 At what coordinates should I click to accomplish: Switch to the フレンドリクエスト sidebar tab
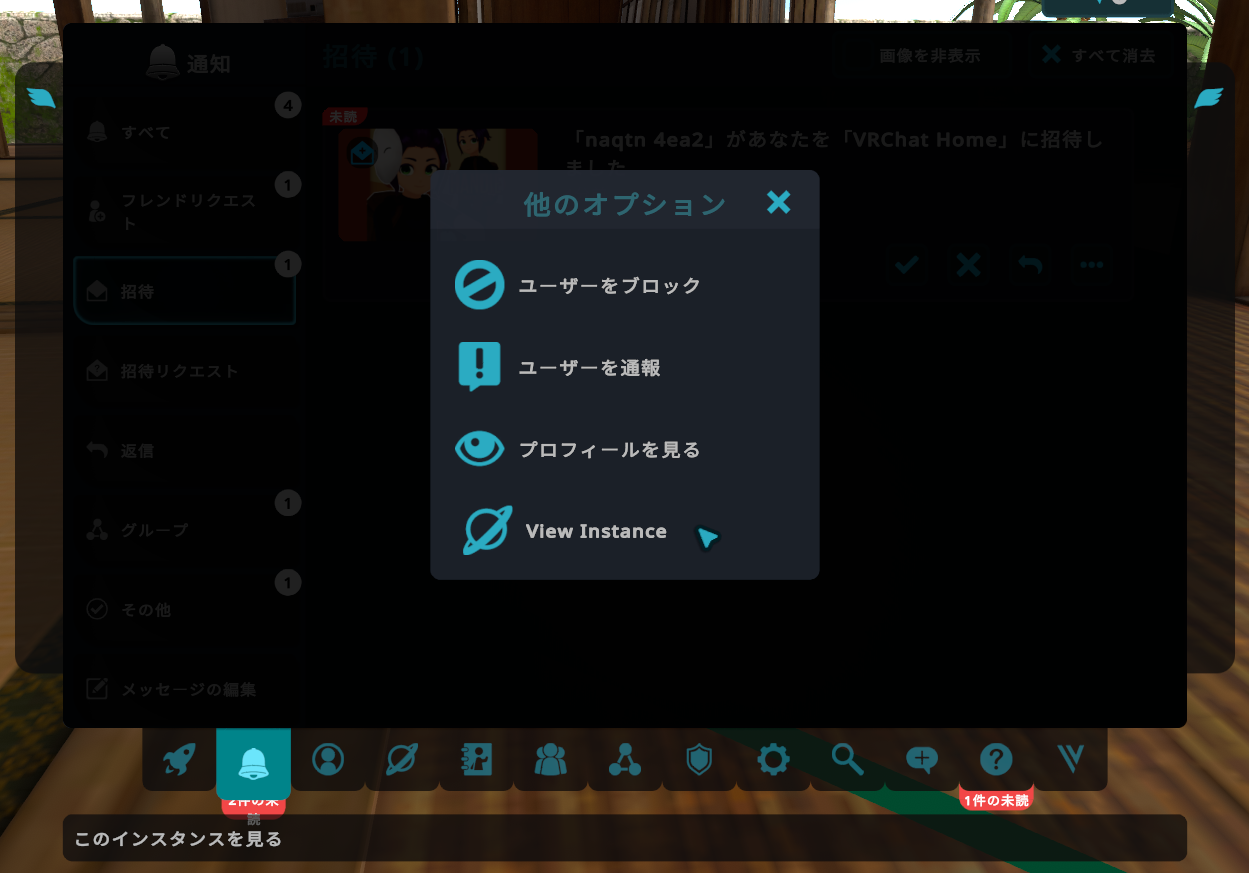tap(185, 211)
